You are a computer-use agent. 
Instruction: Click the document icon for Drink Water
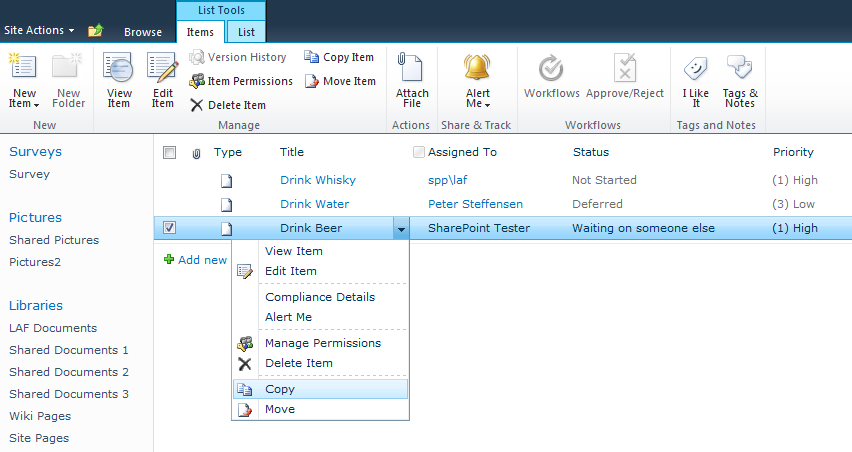click(227, 204)
